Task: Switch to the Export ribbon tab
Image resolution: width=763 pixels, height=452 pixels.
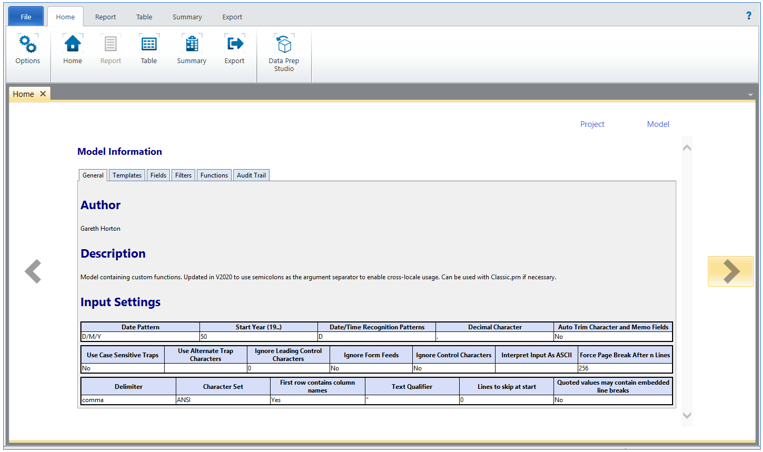Action: click(232, 17)
